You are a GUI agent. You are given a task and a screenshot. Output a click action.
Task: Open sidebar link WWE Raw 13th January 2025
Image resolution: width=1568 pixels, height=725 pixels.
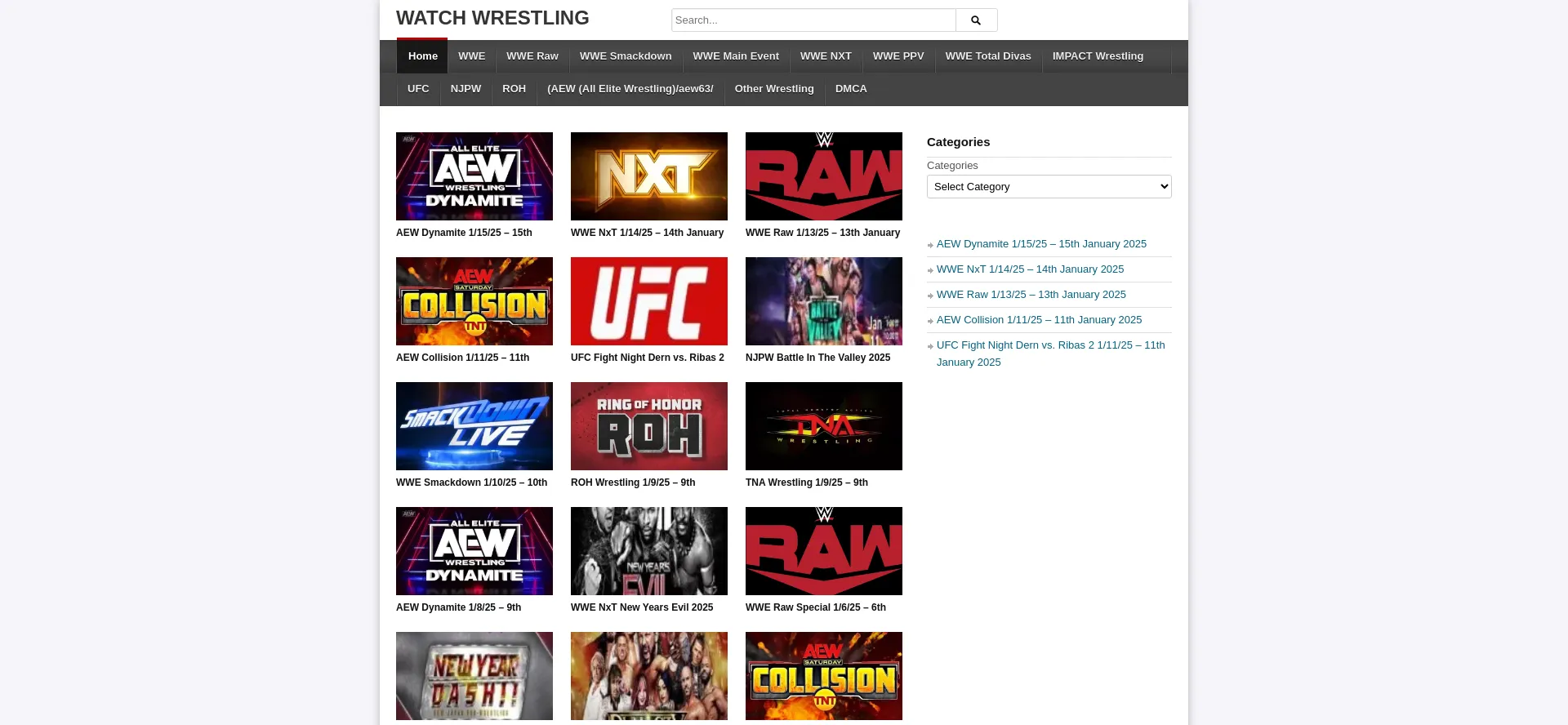pyautogui.click(x=1031, y=295)
